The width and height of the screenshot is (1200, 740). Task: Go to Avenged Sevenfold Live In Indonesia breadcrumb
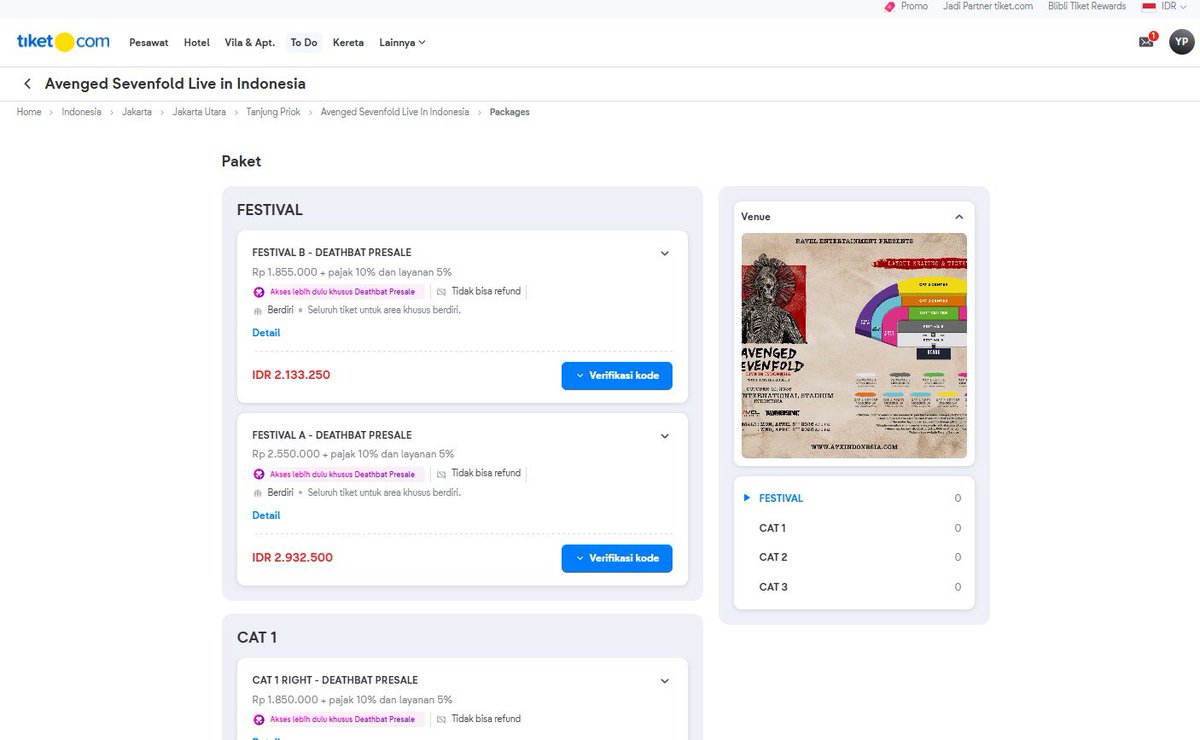pos(395,112)
